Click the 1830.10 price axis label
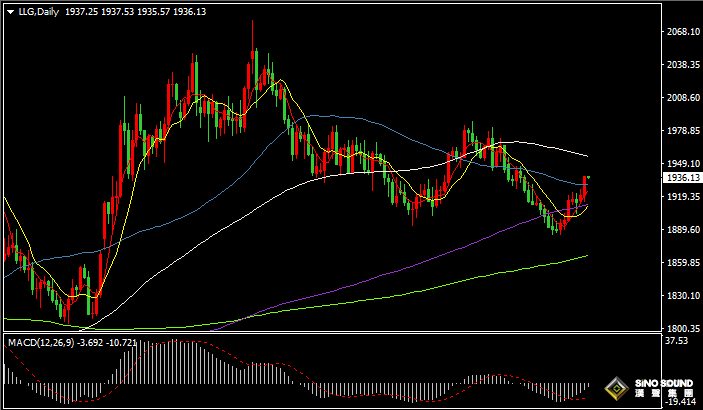 tap(680, 295)
